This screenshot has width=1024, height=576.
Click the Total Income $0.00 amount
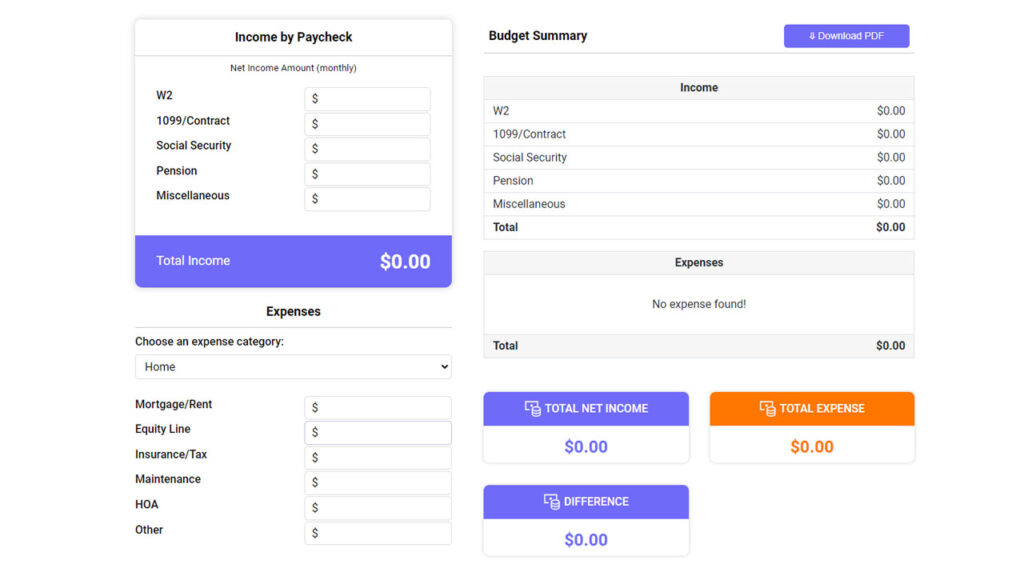click(x=405, y=262)
